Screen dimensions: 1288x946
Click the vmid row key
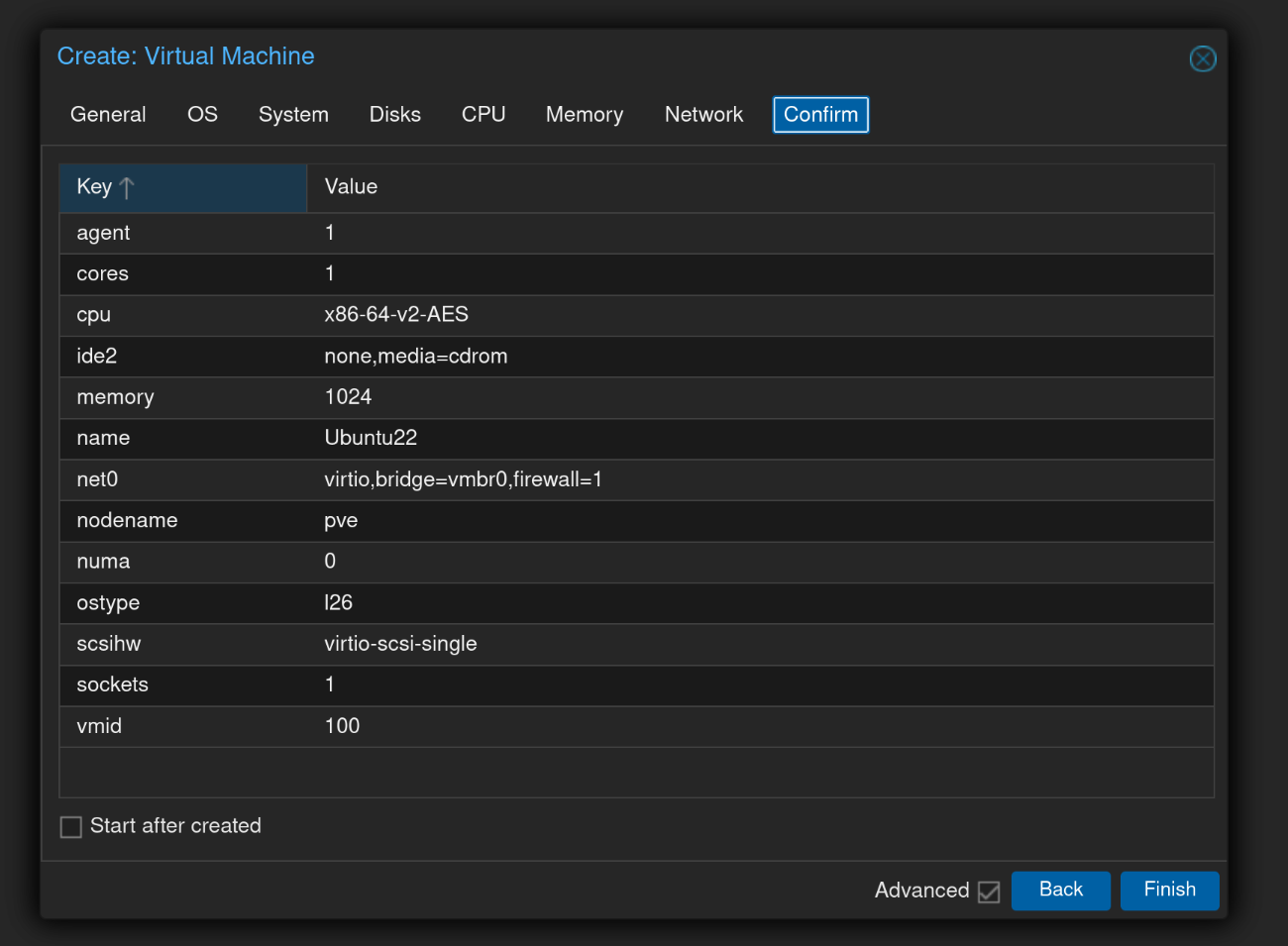pyautogui.click(x=99, y=726)
